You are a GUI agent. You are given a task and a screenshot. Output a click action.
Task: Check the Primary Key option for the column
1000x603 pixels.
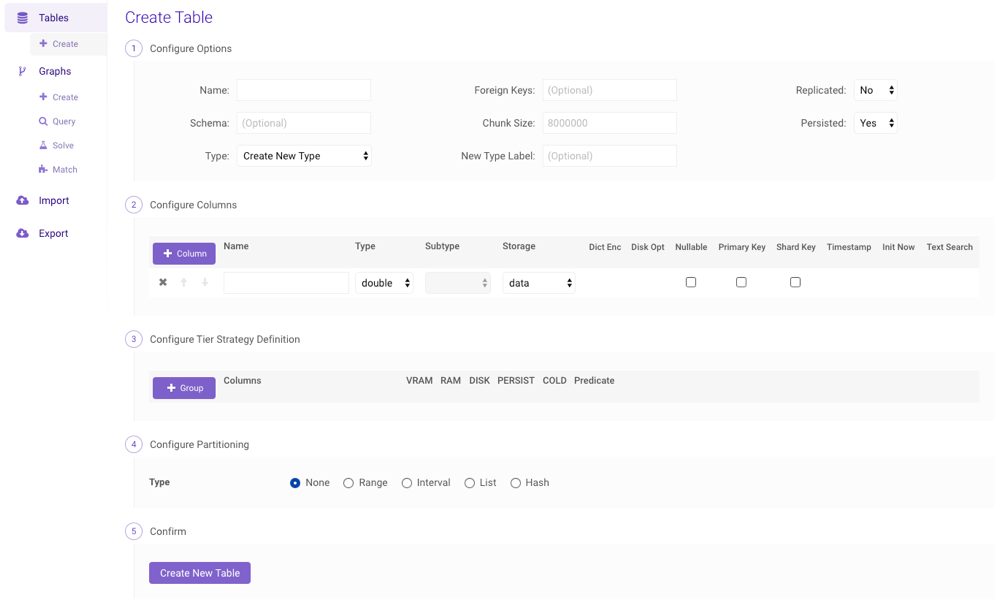click(741, 282)
